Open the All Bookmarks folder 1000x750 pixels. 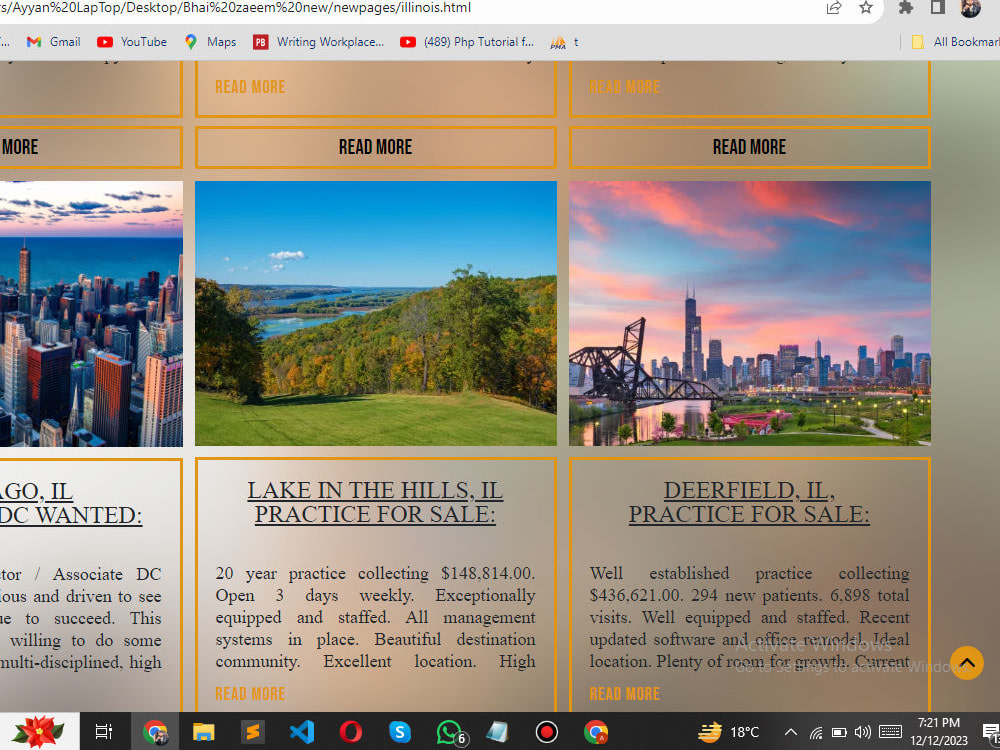click(955, 42)
